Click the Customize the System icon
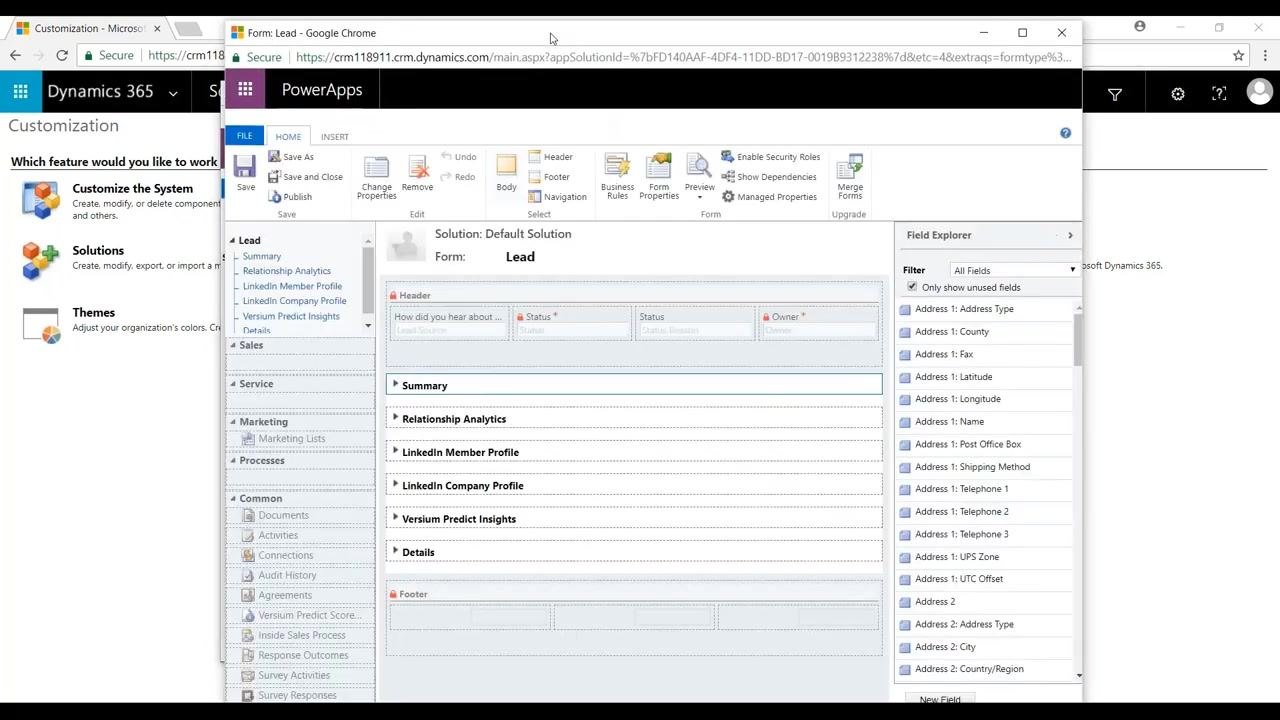Screen dimensions: 1280x720 pos(41,200)
